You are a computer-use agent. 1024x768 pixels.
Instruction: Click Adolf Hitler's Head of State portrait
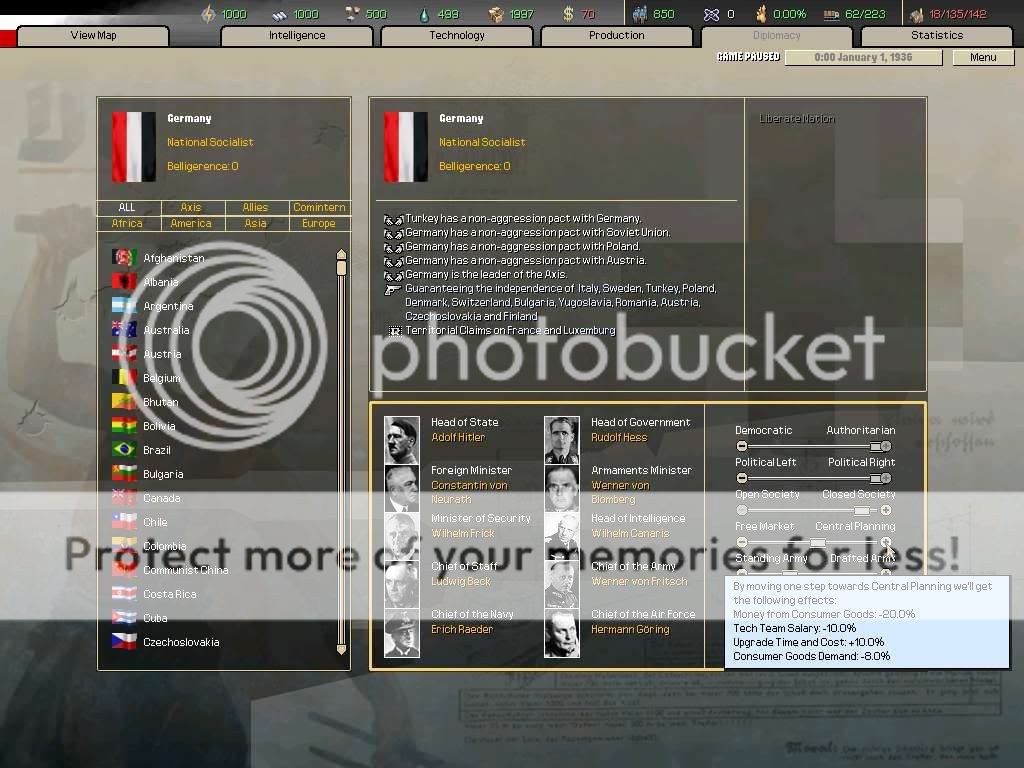(x=402, y=439)
